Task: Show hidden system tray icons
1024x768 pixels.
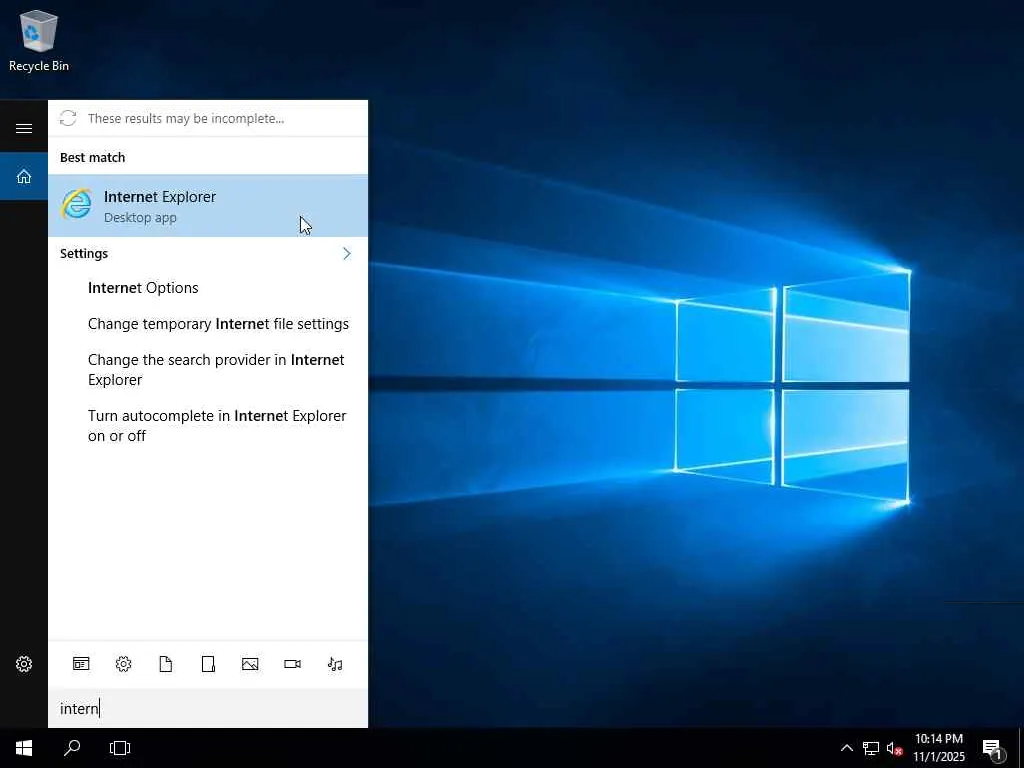Action: [x=846, y=748]
